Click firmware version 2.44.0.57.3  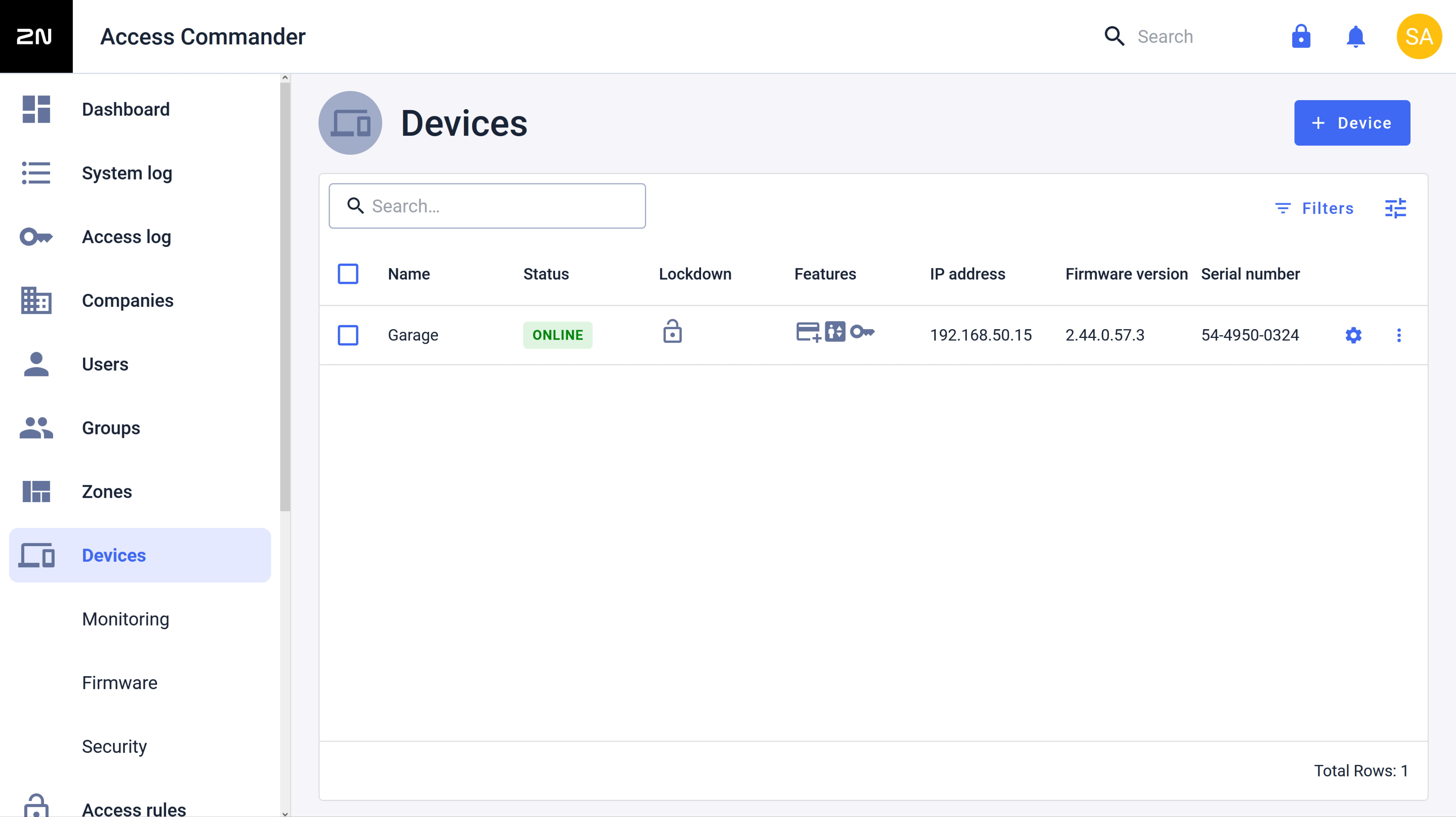click(1104, 335)
